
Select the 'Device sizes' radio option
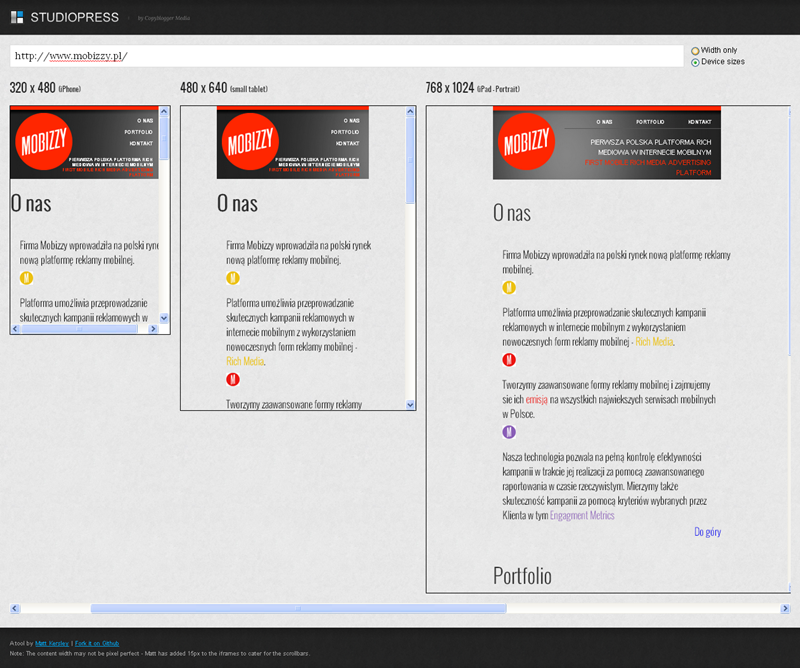tap(695, 62)
